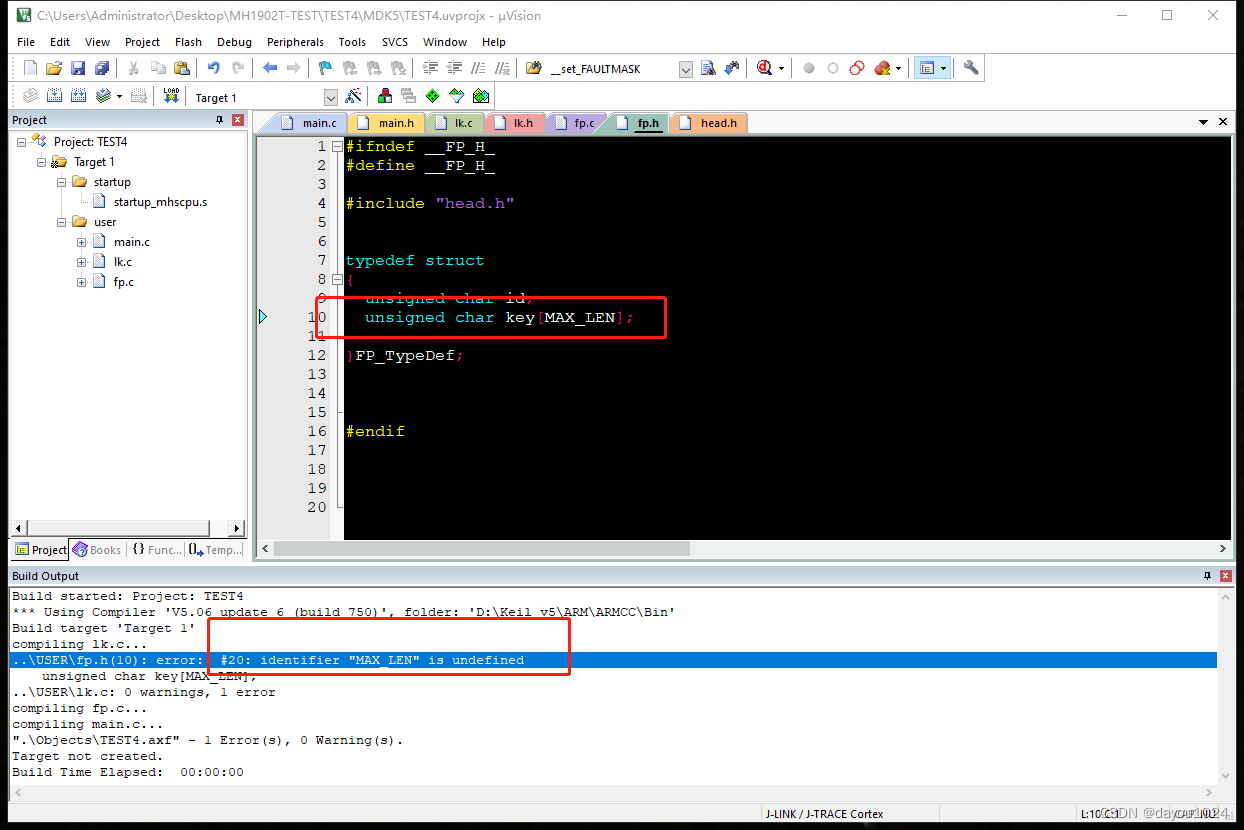Switch to the Functions panel tab
Viewport: 1244px width, 830px height.
(157, 550)
